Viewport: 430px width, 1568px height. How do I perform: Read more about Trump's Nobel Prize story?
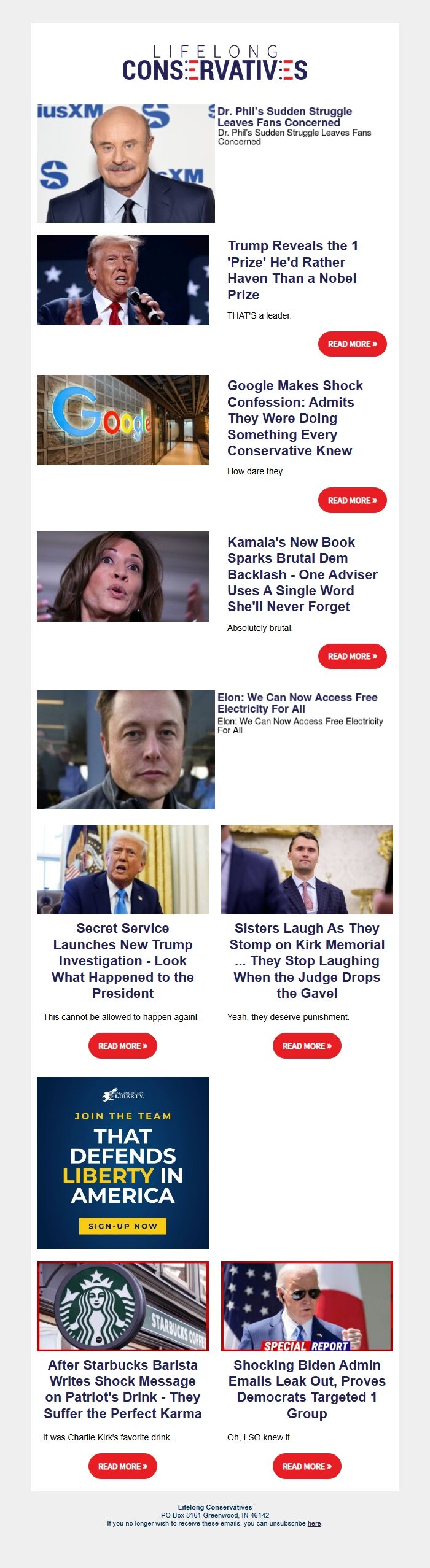(352, 344)
